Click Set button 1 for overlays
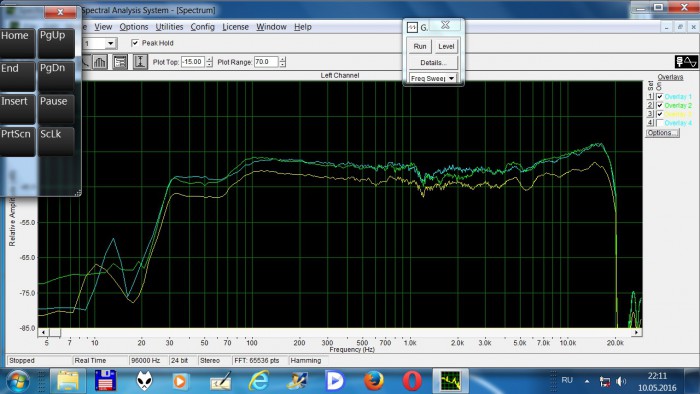The image size is (700, 394). (650, 97)
